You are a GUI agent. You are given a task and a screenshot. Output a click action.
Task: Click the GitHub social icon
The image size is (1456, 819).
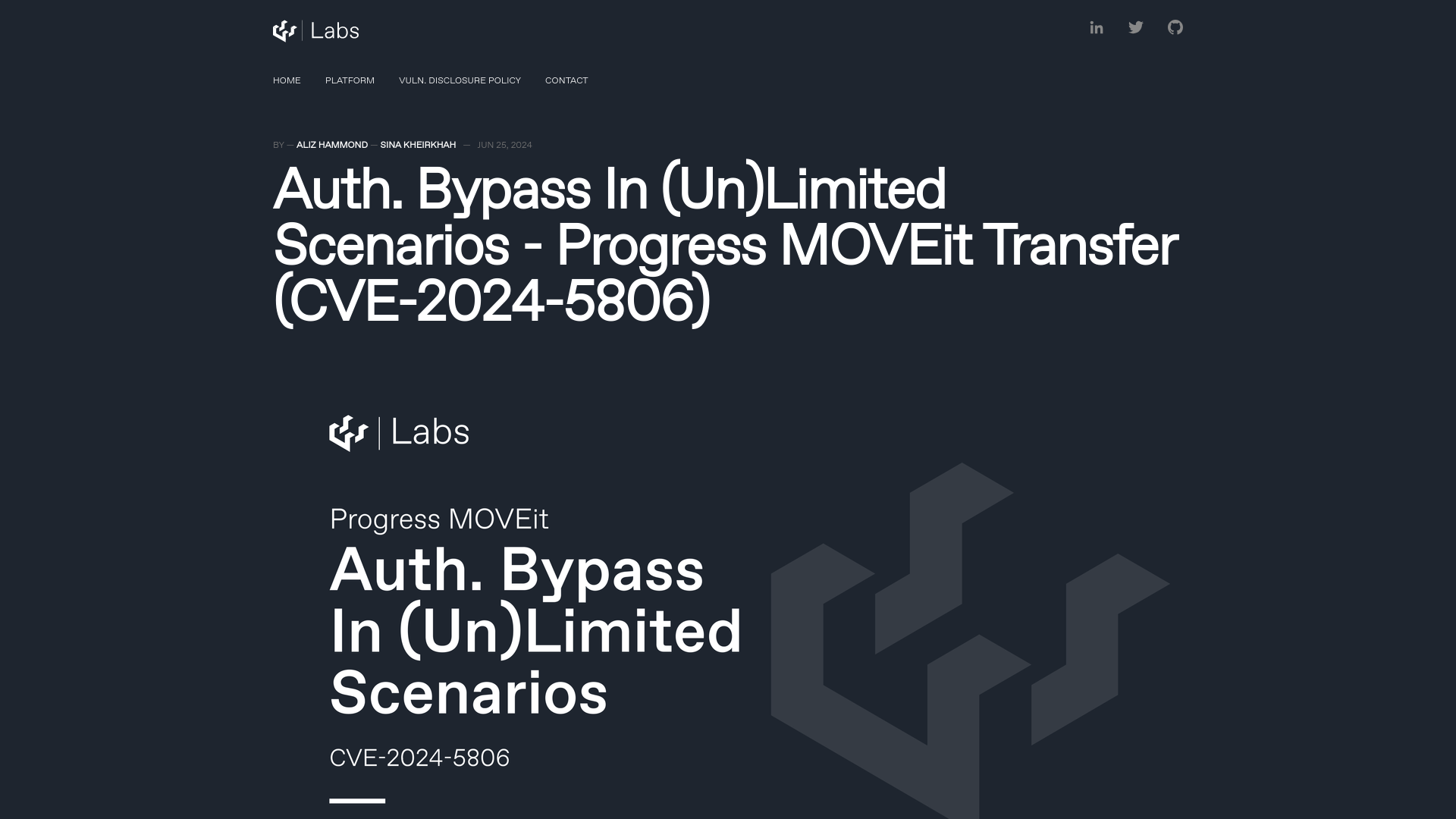(x=1175, y=27)
